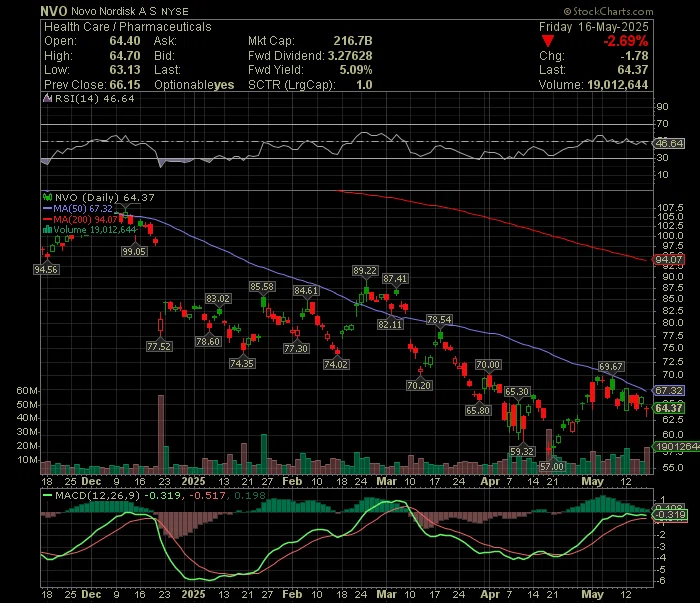
Task: Click the Health Care / Pharmaceuticals sector text
Action: click(x=128, y=27)
